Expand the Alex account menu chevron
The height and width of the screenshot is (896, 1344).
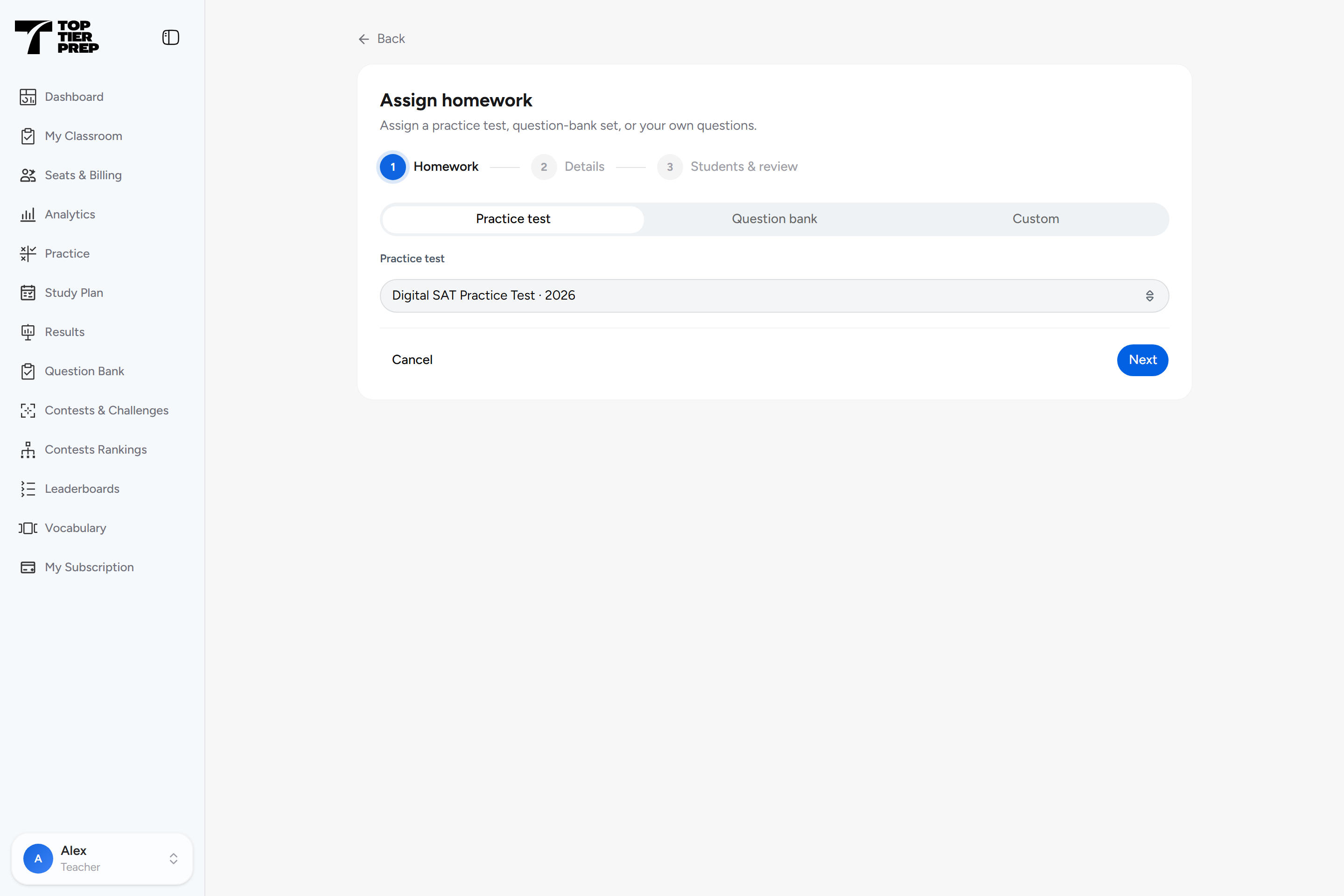[x=174, y=859]
